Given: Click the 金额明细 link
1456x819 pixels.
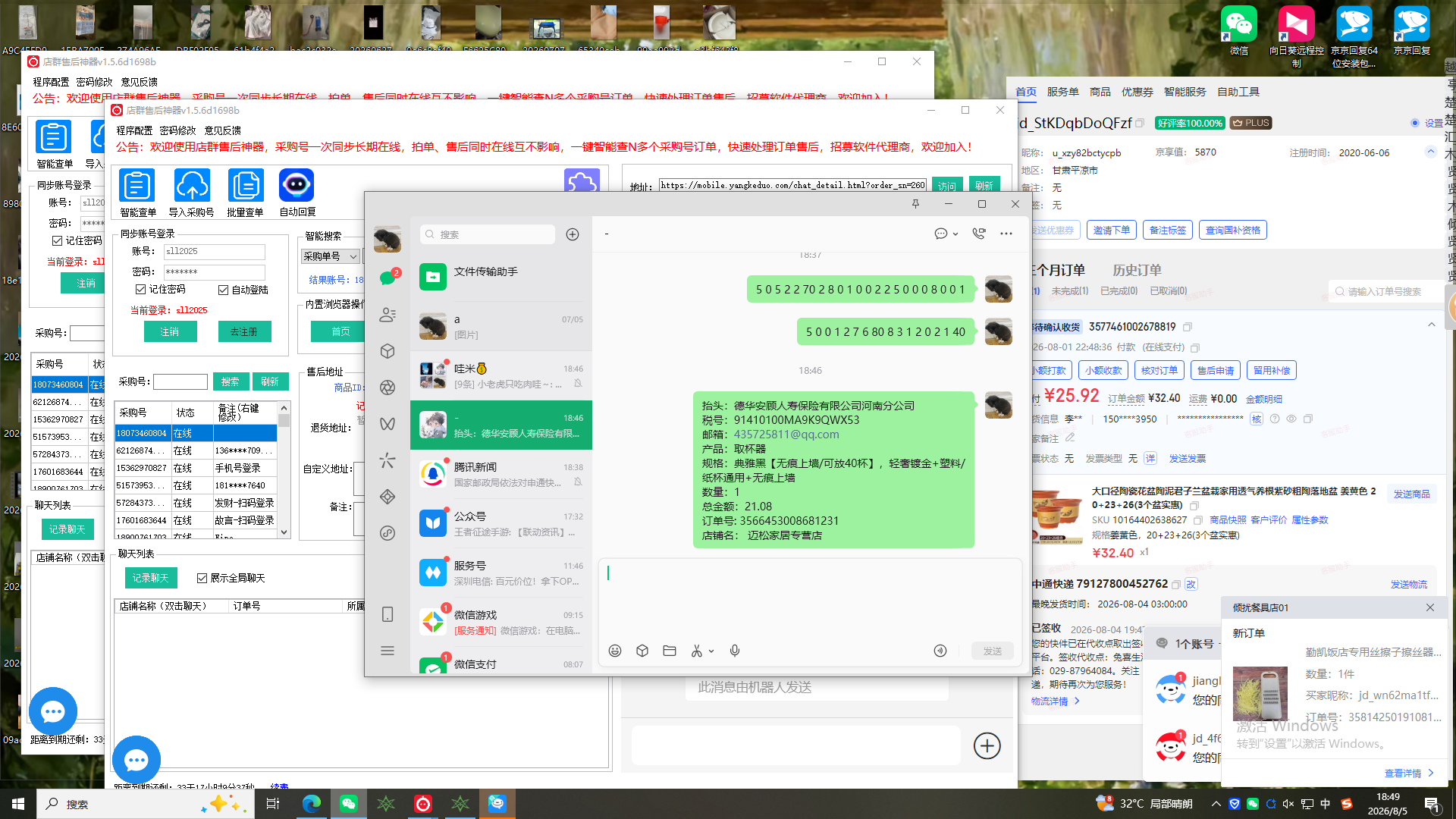Looking at the screenshot, I should point(1264,399).
